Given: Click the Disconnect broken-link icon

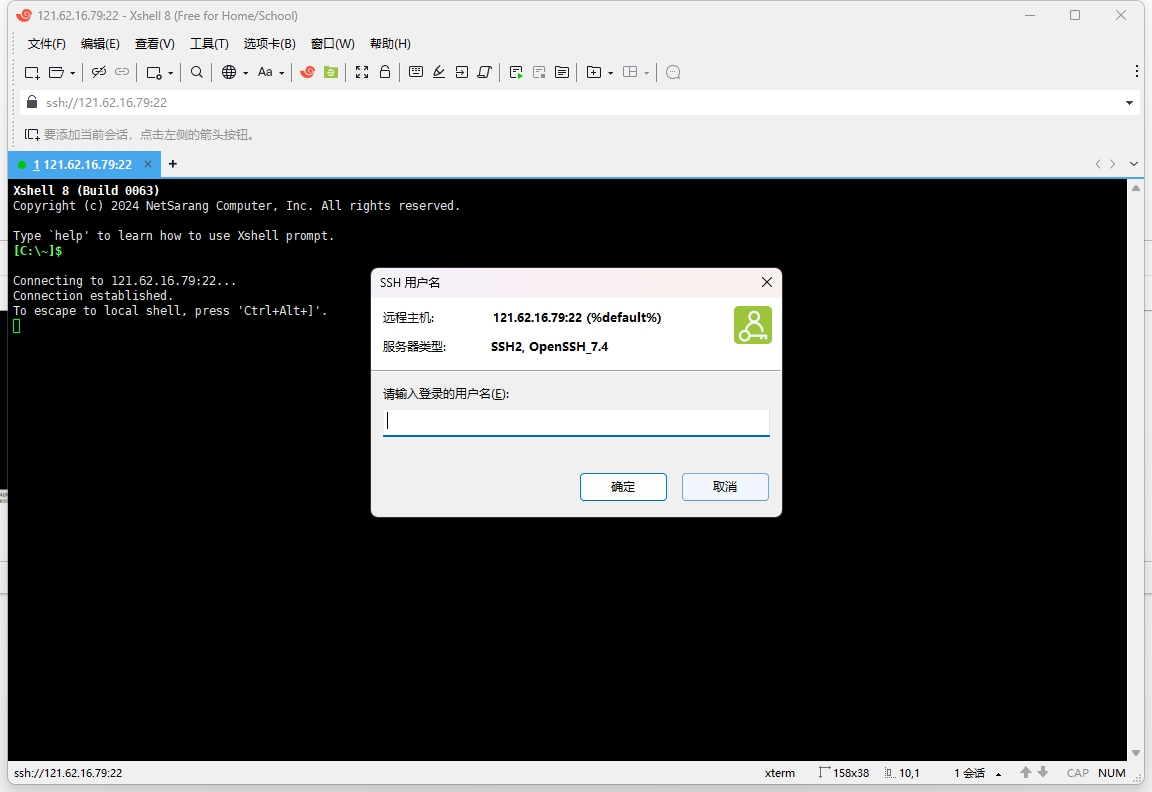Looking at the screenshot, I should pyautogui.click(x=98, y=72).
